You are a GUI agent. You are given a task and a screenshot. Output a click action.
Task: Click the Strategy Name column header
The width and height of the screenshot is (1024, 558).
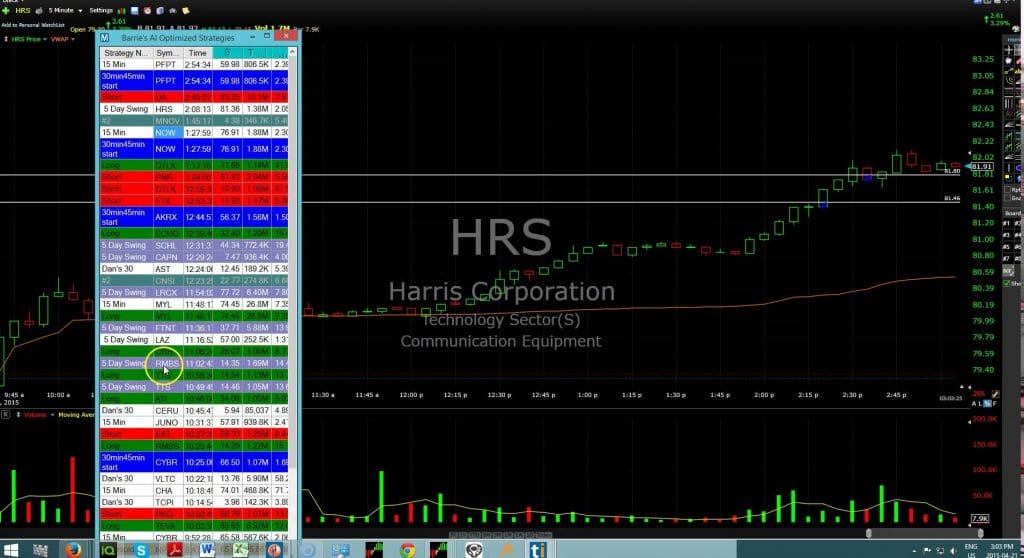point(126,53)
